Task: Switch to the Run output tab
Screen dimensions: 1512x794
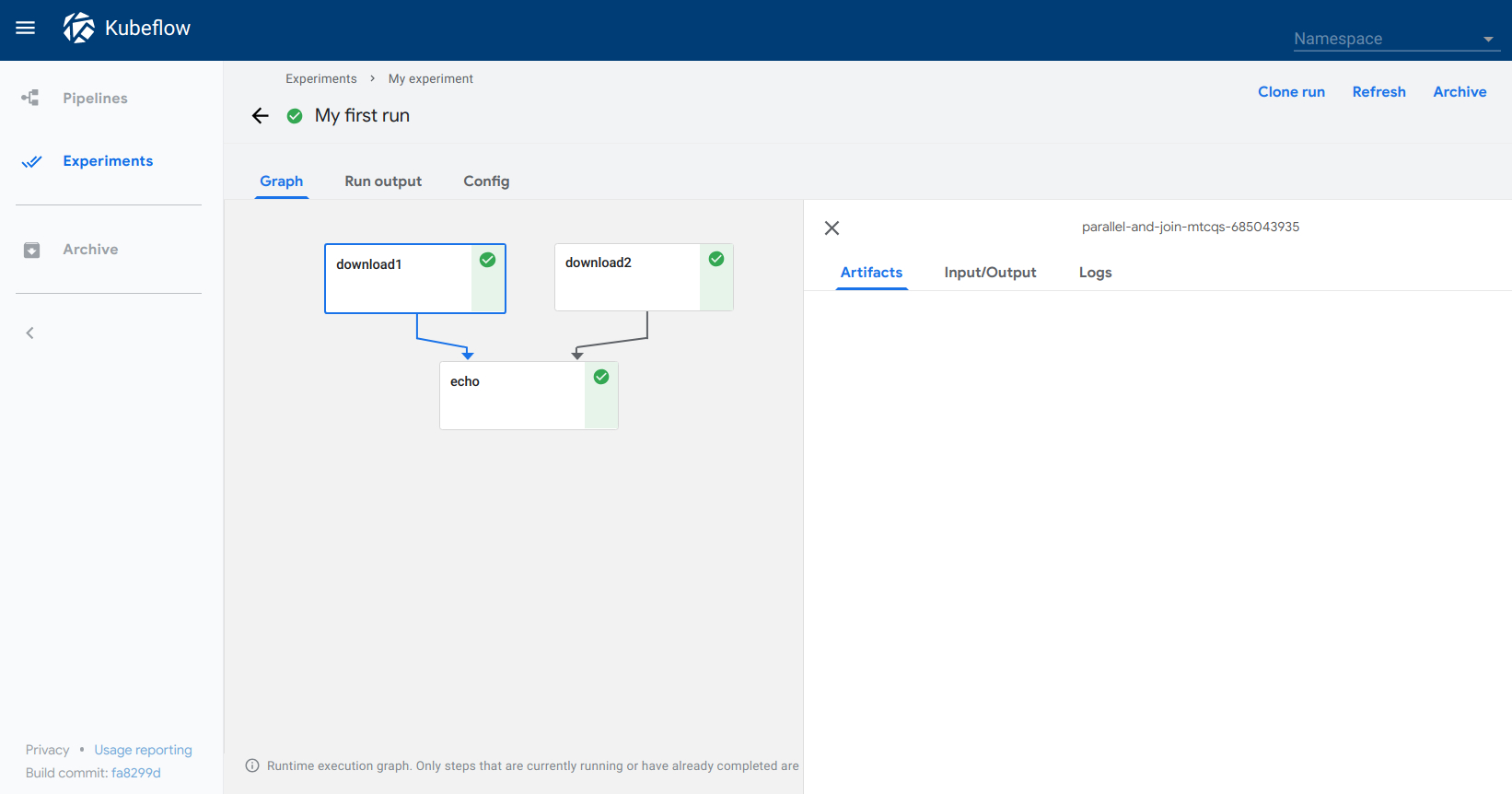Action: tap(383, 181)
